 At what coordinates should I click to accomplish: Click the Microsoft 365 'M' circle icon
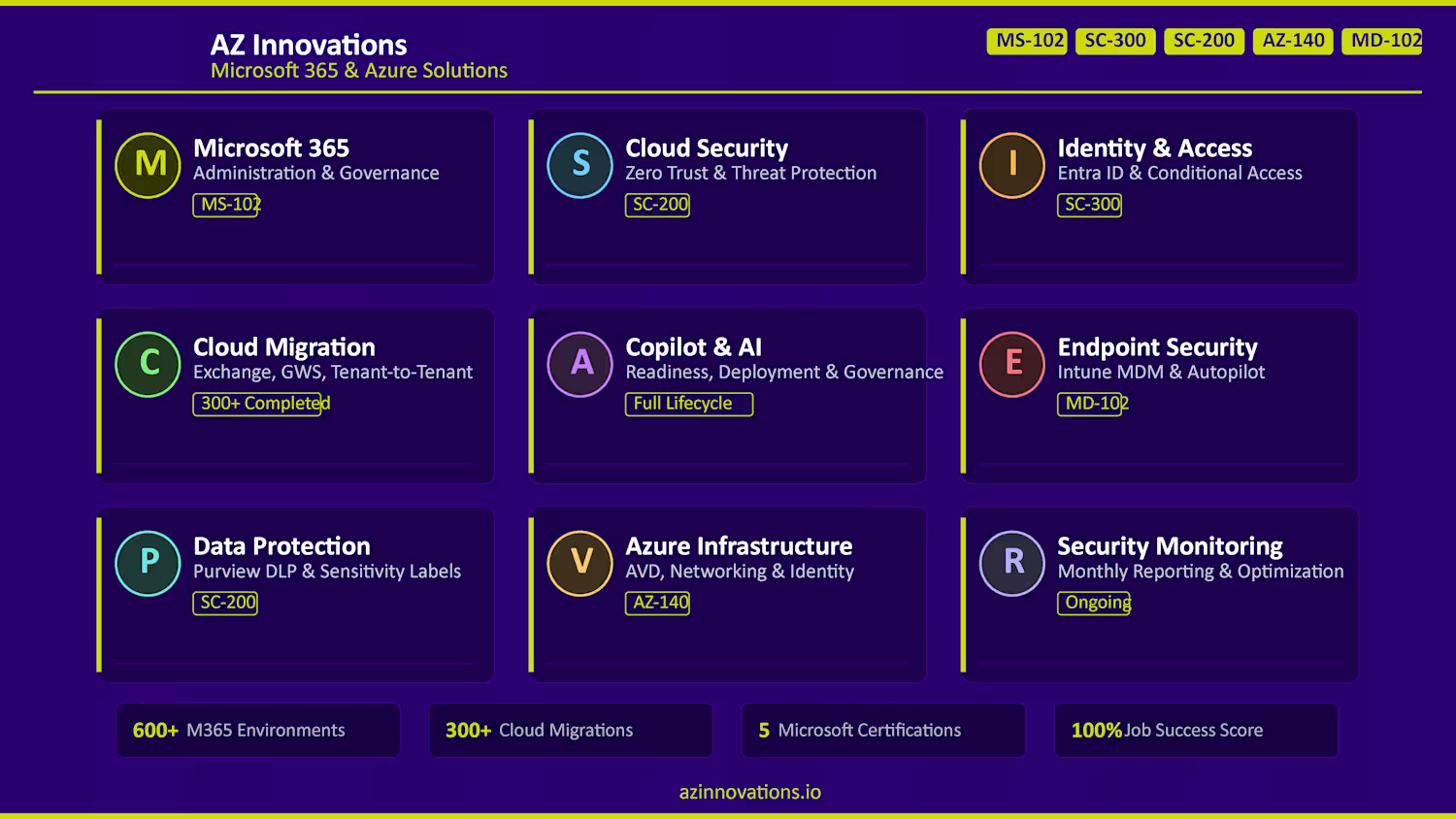(x=149, y=165)
